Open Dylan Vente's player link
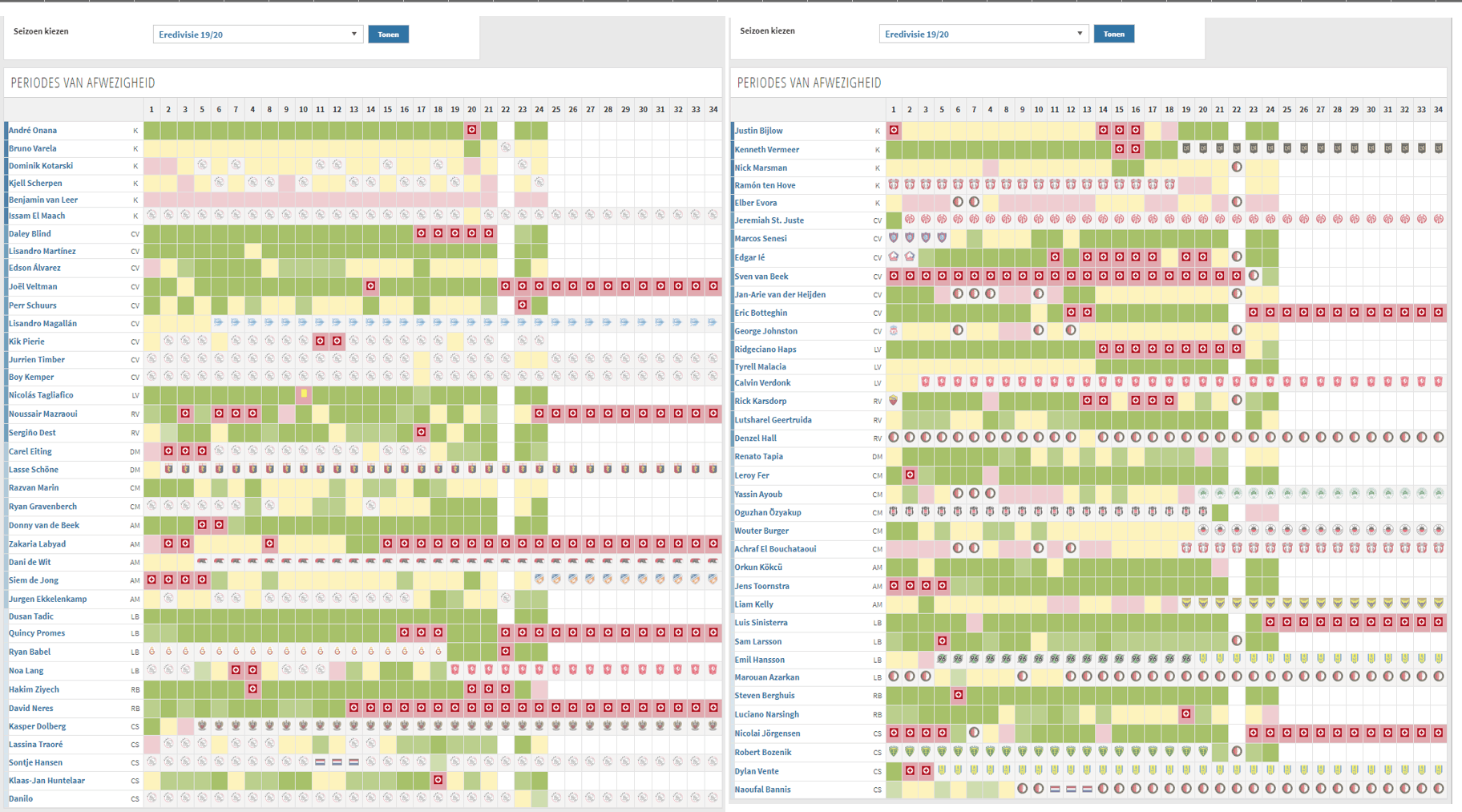This screenshot has width=1462, height=812. point(757,771)
